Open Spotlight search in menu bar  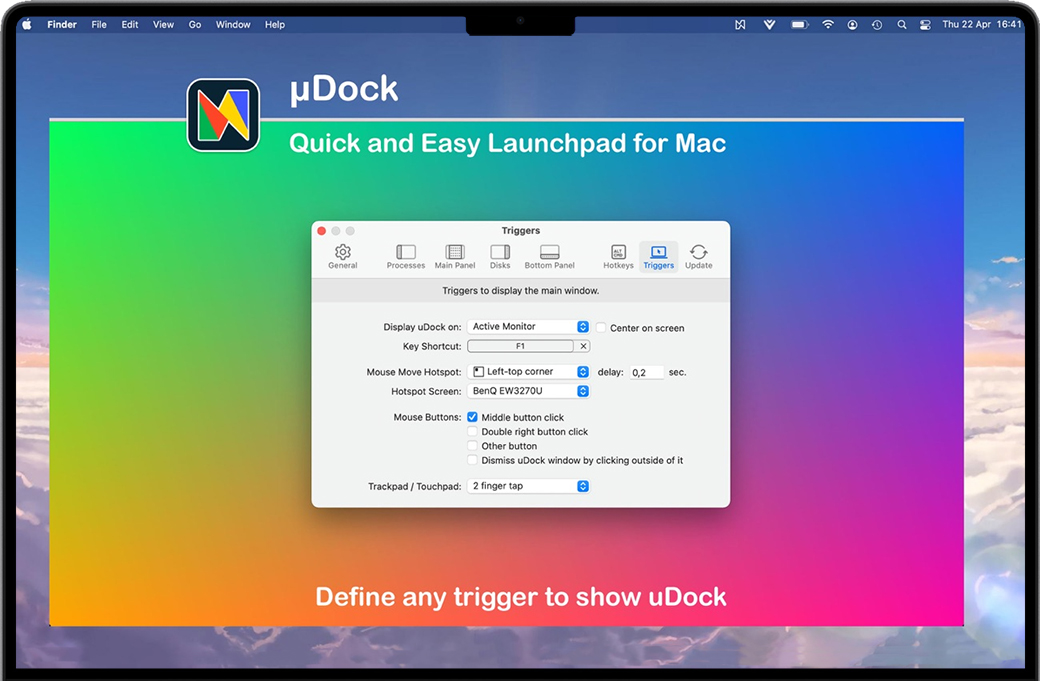(x=901, y=25)
